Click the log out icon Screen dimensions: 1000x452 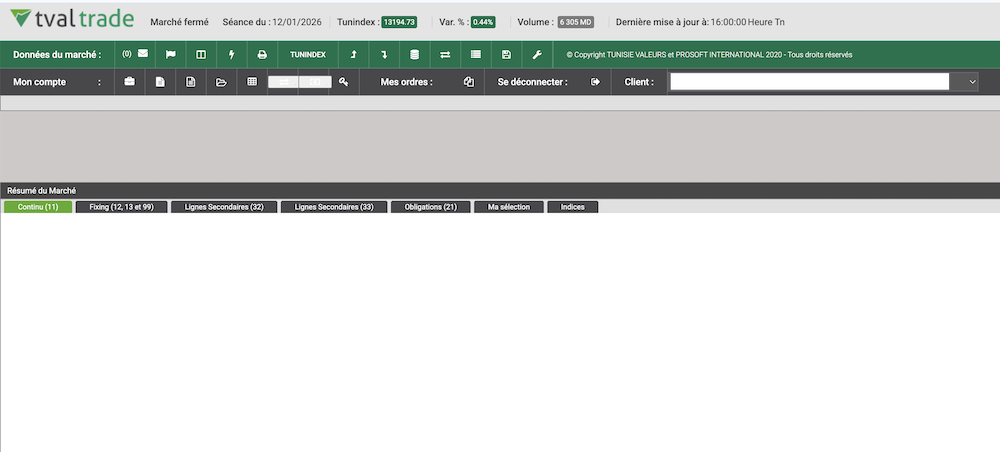595,82
